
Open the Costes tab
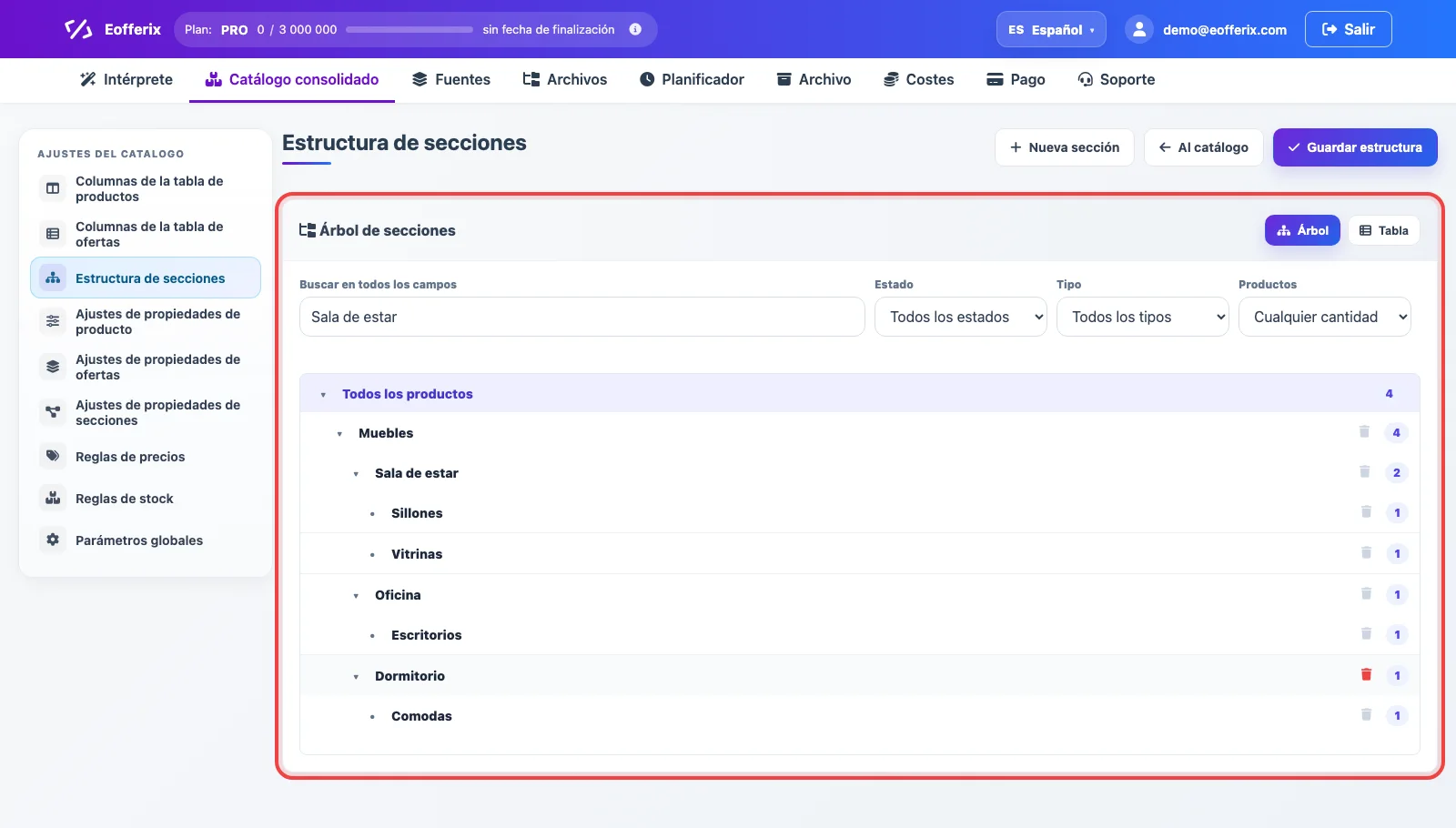click(919, 79)
